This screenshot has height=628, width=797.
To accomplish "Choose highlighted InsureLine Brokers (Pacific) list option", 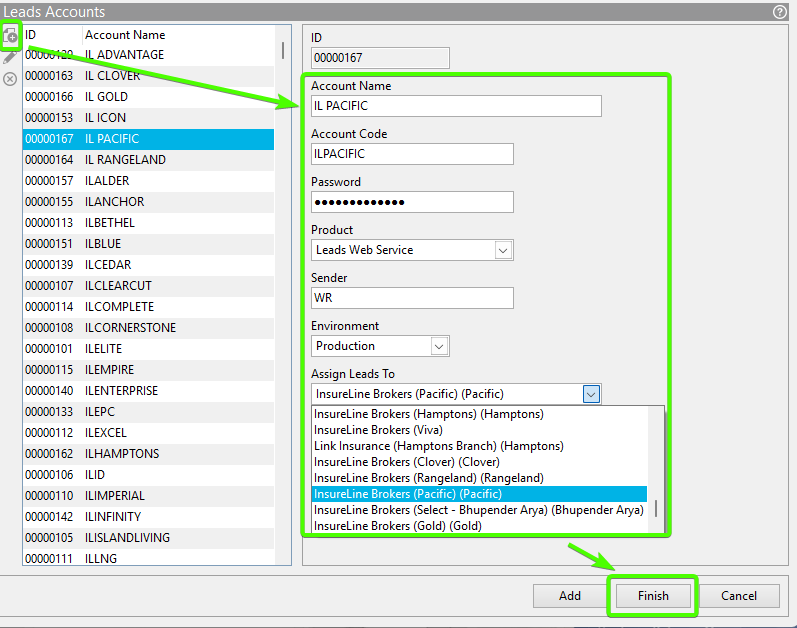I will [x=479, y=494].
